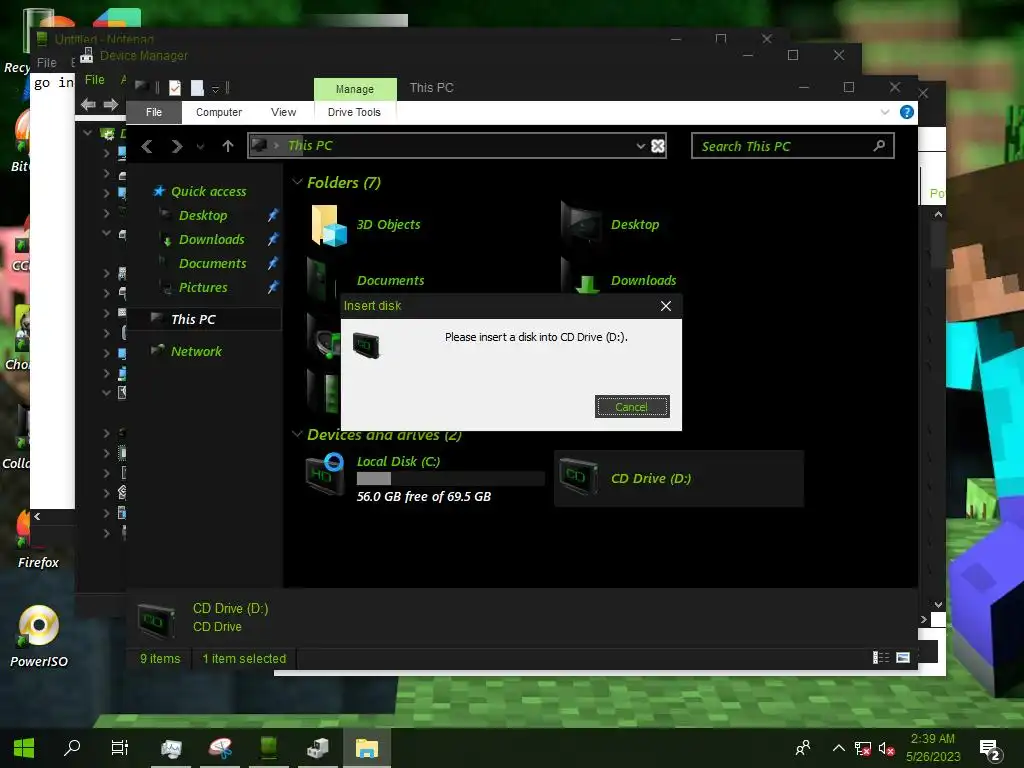Screen dimensions: 1024x768
Task: Click the Local Disk (C:) capacity bar
Action: tap(451, 479)
